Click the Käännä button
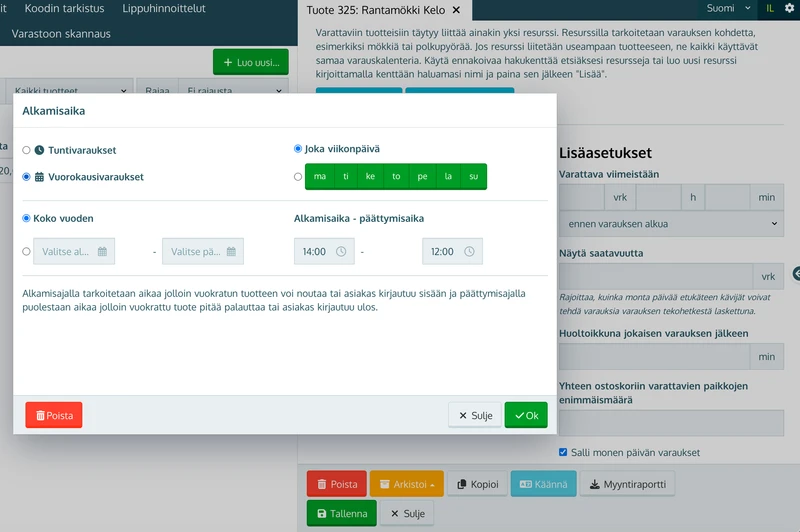 click(544, 484)
